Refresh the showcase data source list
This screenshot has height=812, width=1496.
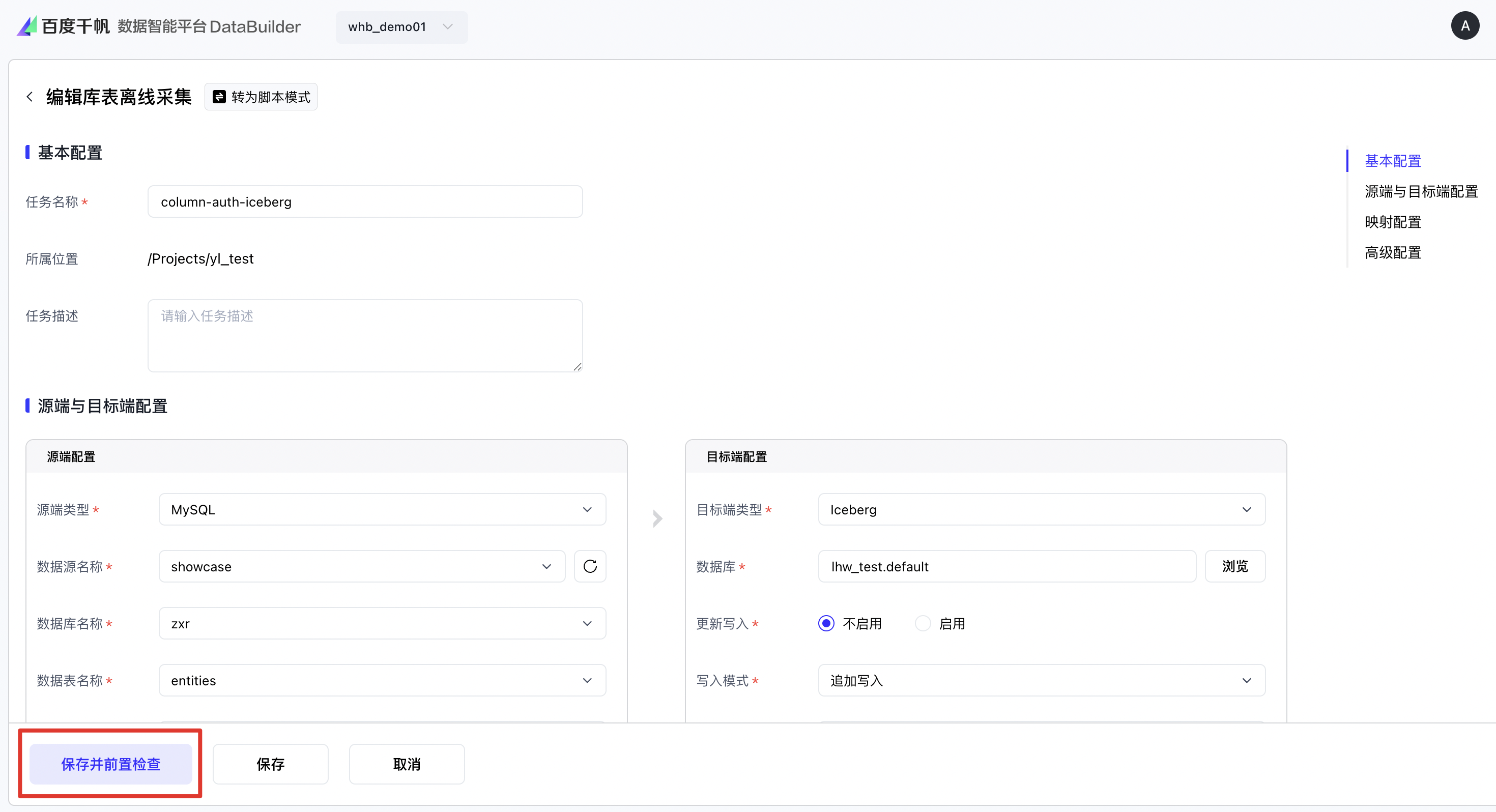(589, 566)
